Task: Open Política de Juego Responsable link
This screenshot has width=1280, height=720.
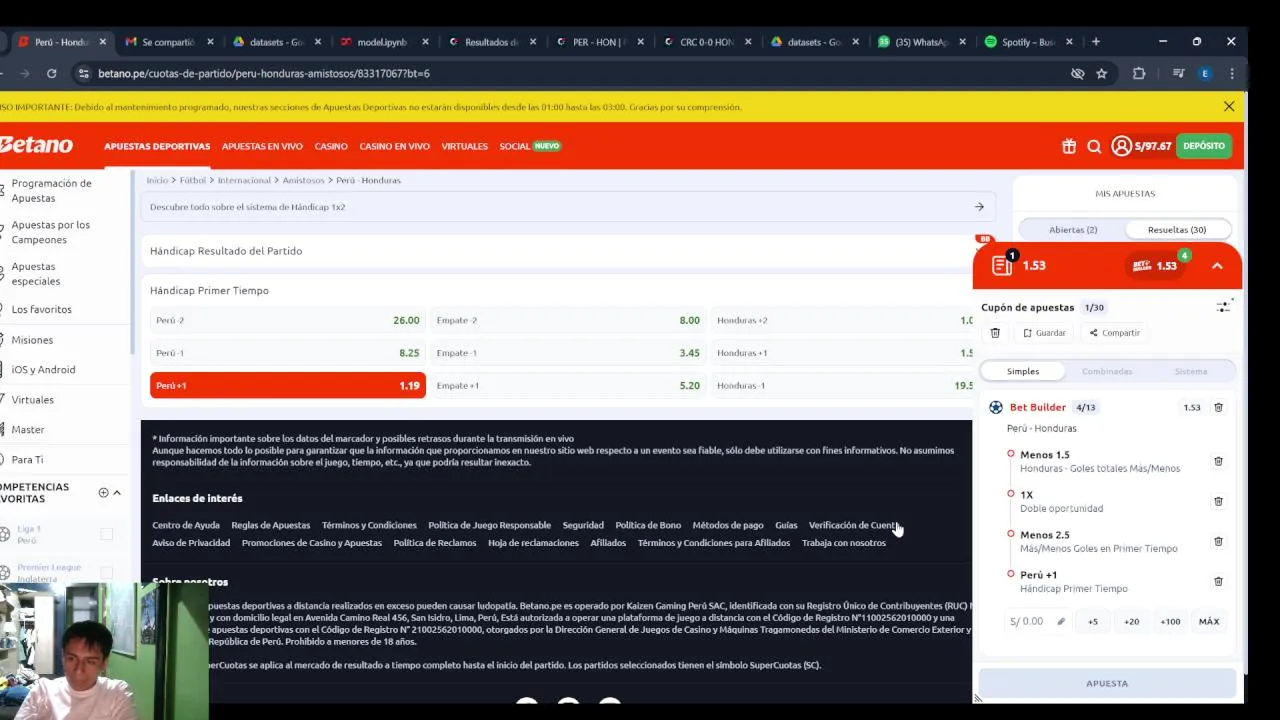Action: coord(489,525)
